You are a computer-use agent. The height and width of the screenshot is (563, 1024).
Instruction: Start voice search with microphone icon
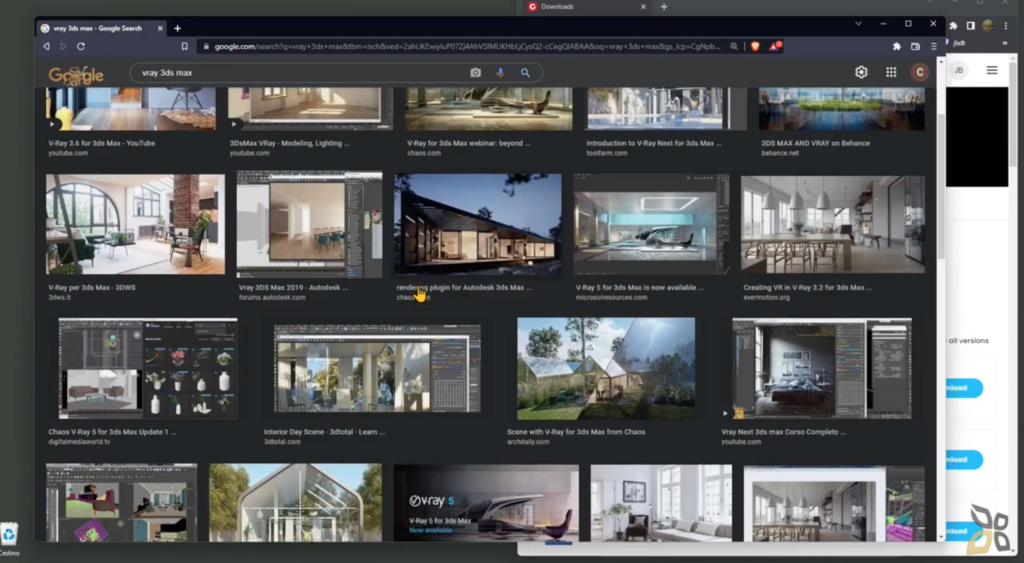point(500,72)
